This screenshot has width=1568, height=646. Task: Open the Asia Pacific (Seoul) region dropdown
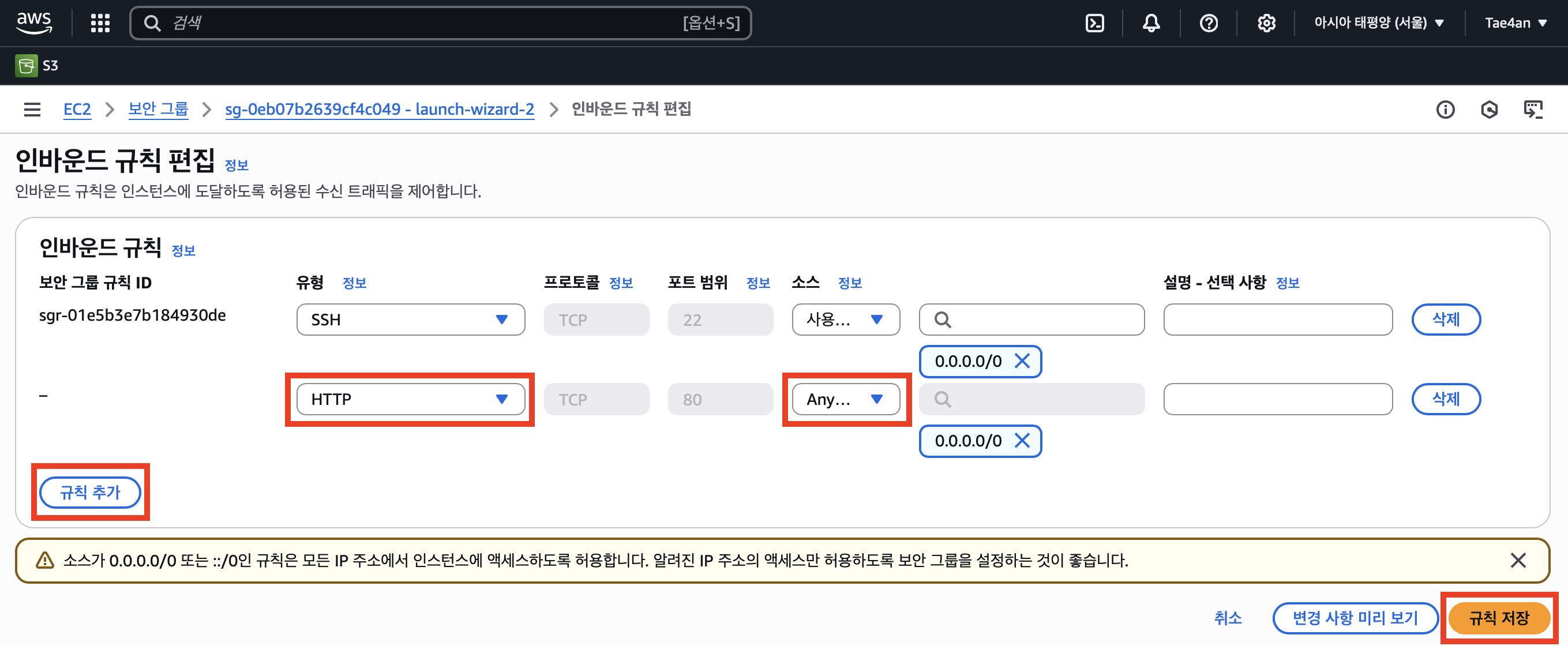coord(1379,23)
